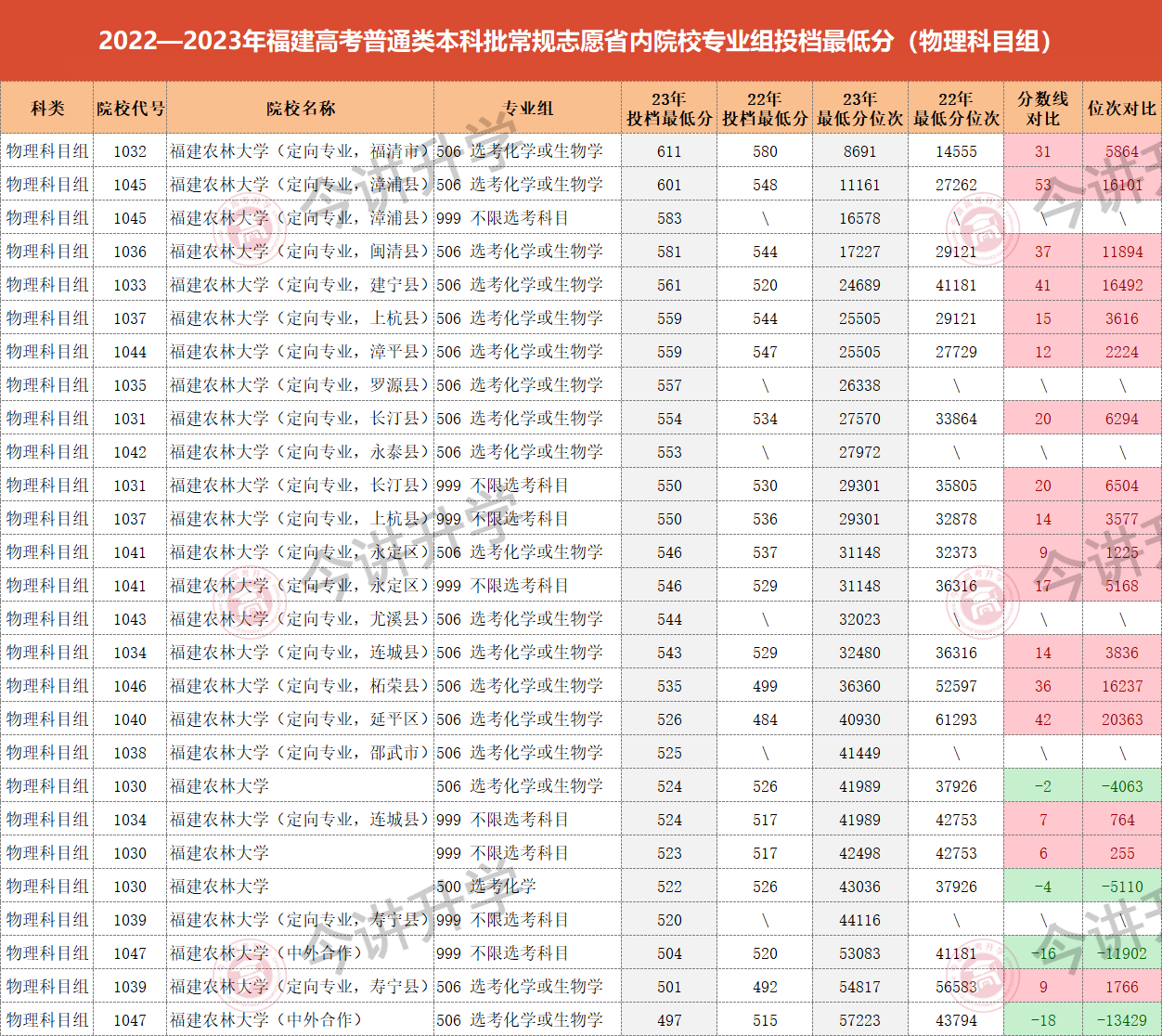Click the red title banner text
The height and width of the screenshot is (1036, 1162).
click(576, 41)
